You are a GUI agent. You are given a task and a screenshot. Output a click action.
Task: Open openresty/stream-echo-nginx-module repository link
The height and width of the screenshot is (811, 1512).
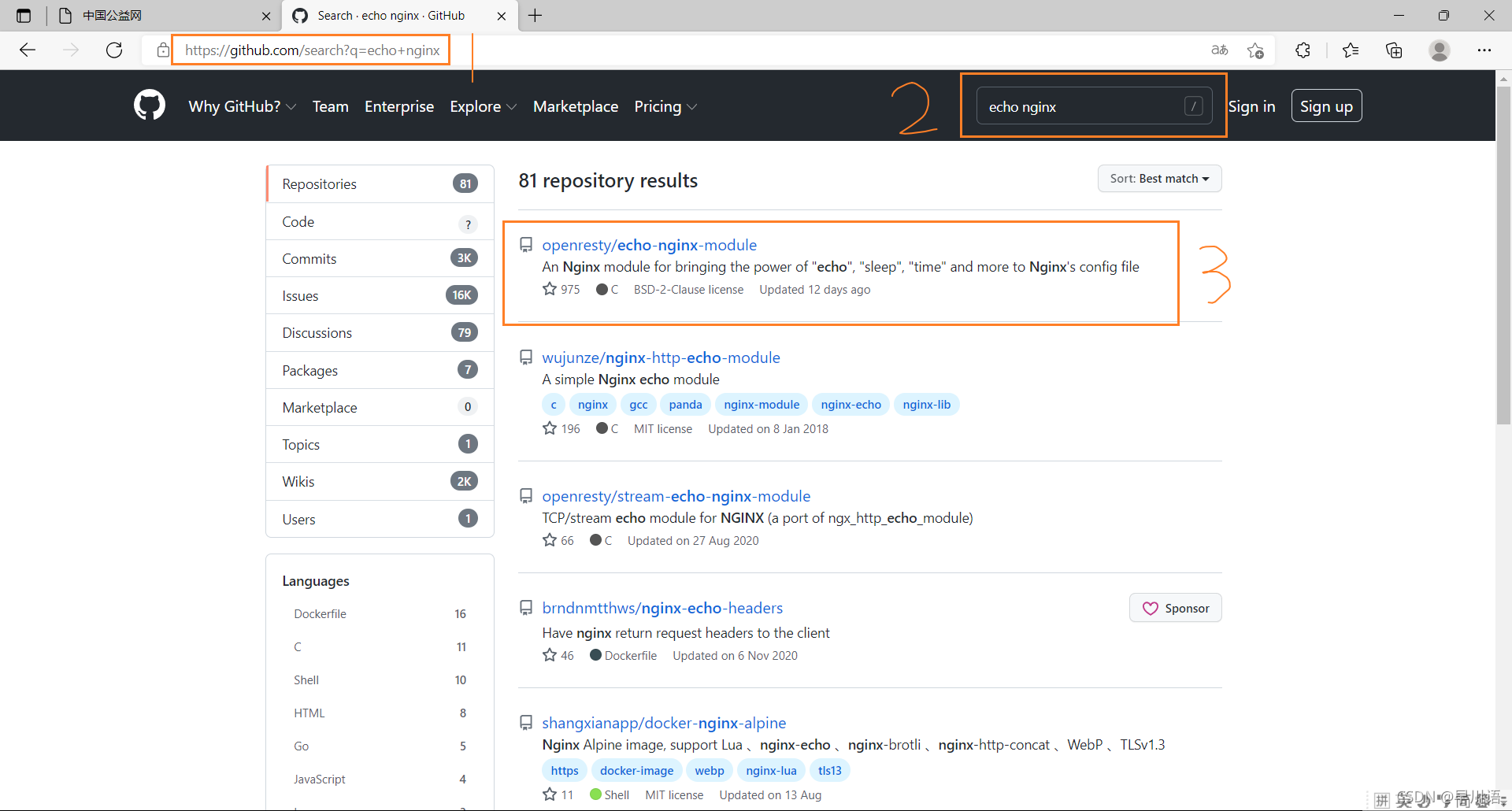tap(676, 496)
